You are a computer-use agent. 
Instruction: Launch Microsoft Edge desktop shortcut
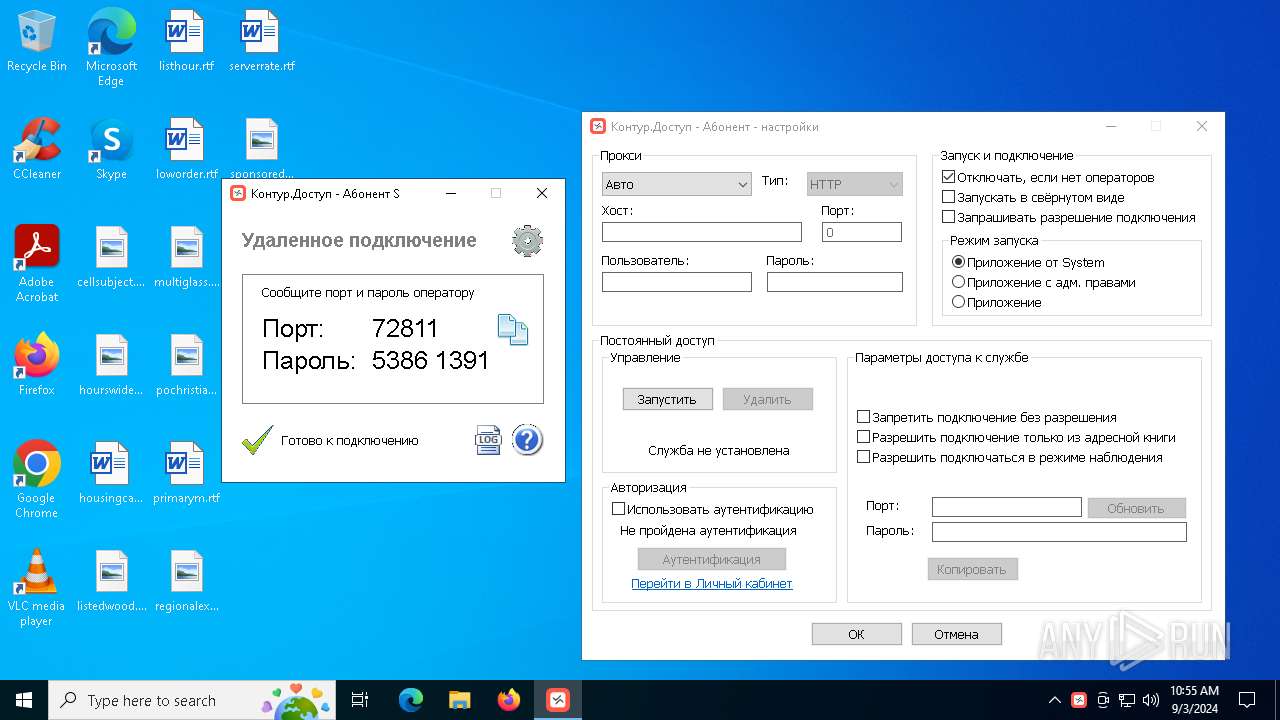pos(111,48)
